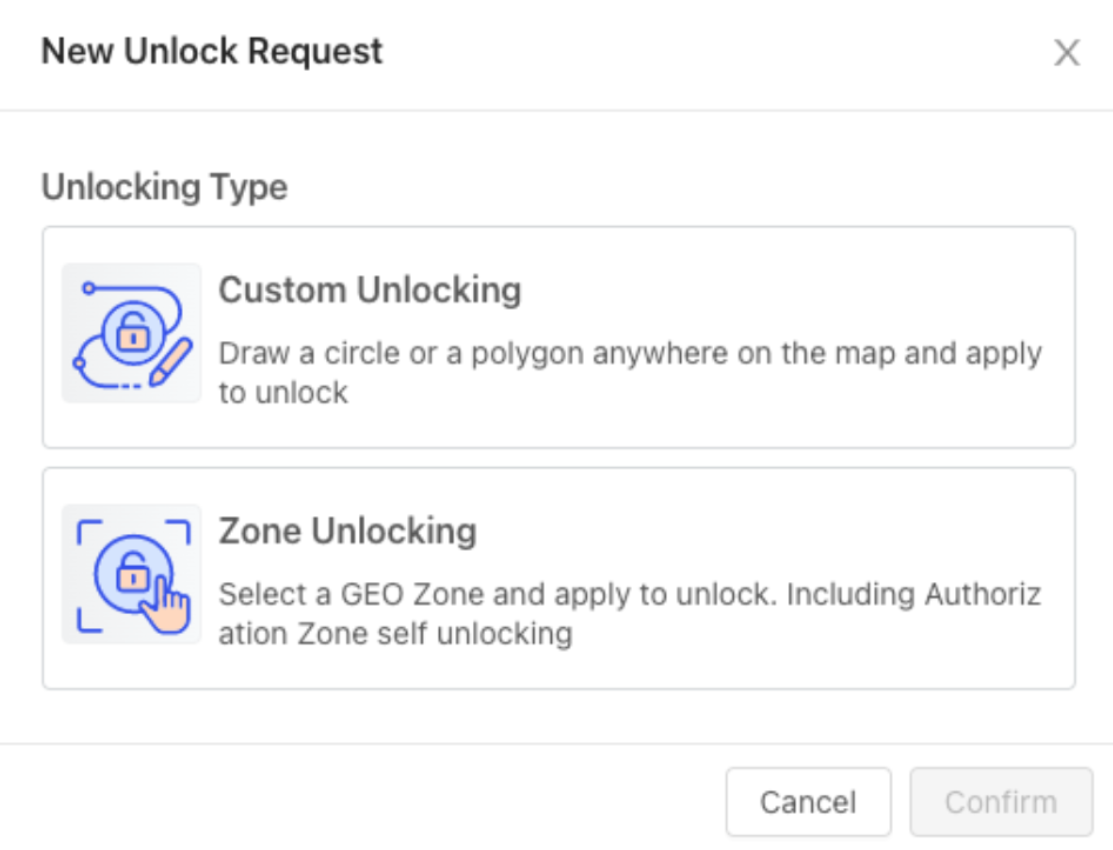The image size is (1113, 850).
Task: Click the Custom Unlocking padlock-and-pencil icon
Action: click(131, 334)
